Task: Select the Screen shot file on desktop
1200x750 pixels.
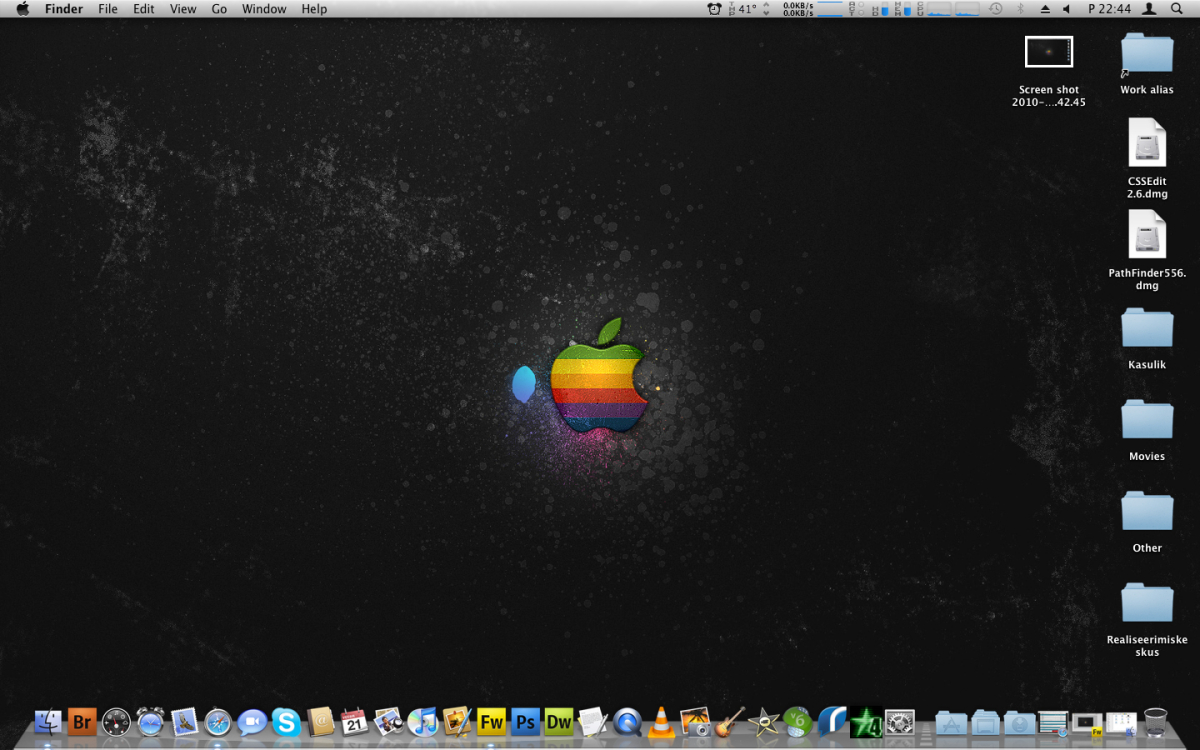Action: (x=1049, y=72)
